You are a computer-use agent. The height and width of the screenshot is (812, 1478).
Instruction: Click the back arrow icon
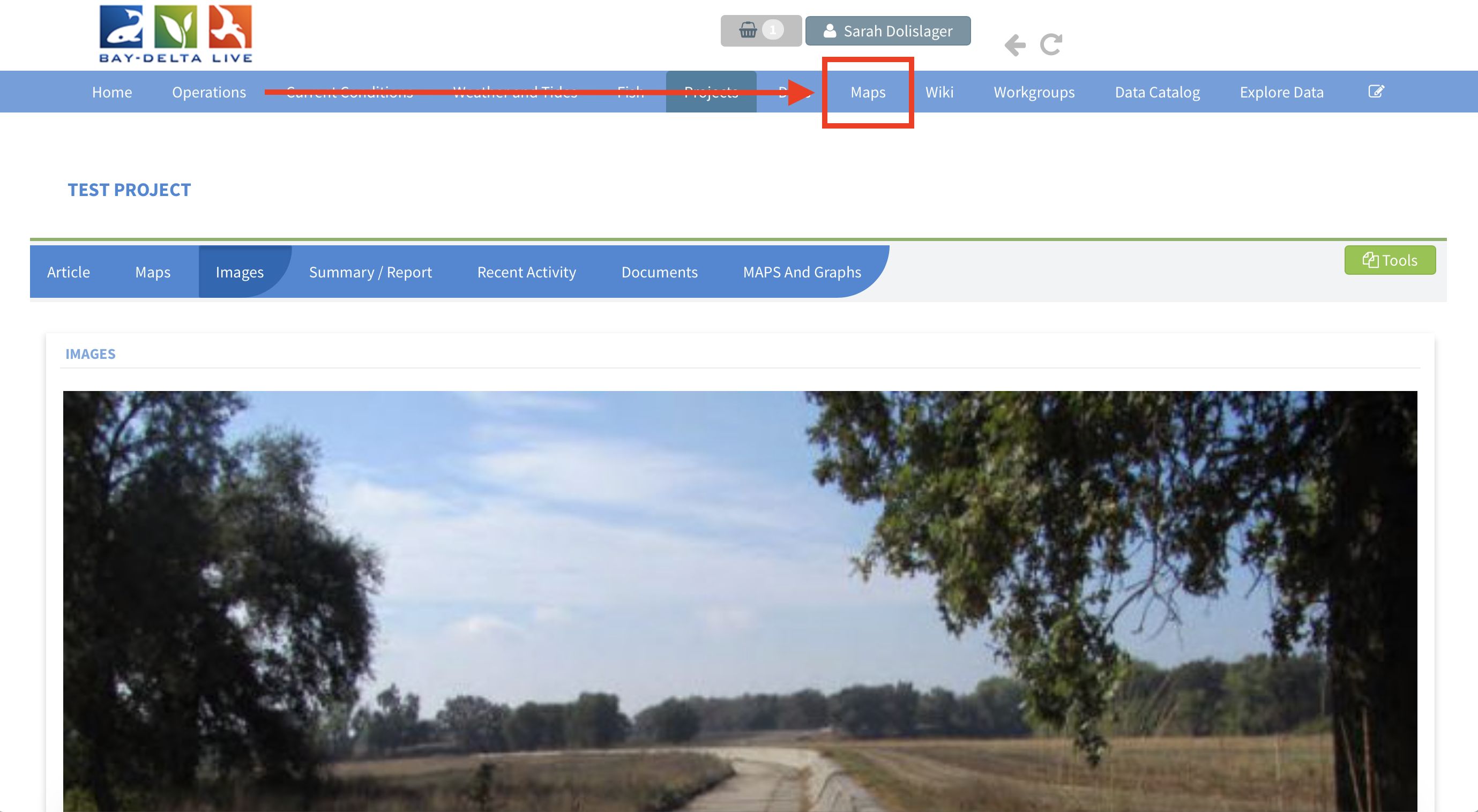pyautogui.click(x=1014, y=45)
